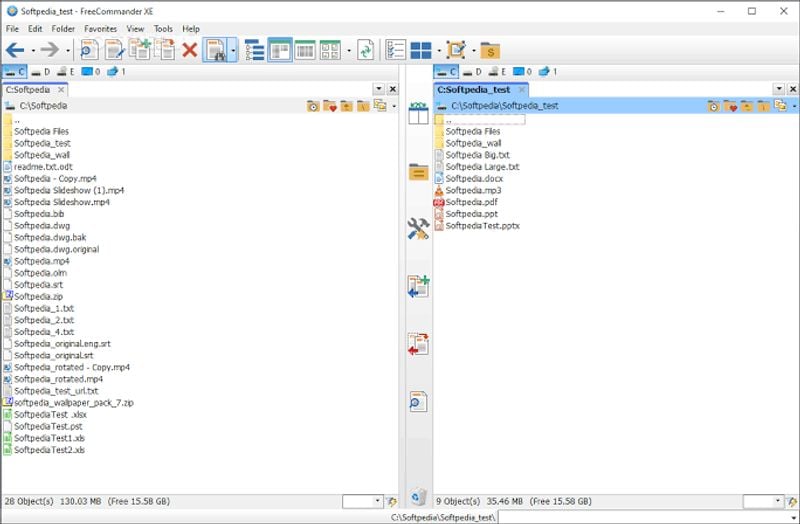Open the Forward button history dropdown arrow
The height and width of the screenshot is (524, 800).
(68, 51)
